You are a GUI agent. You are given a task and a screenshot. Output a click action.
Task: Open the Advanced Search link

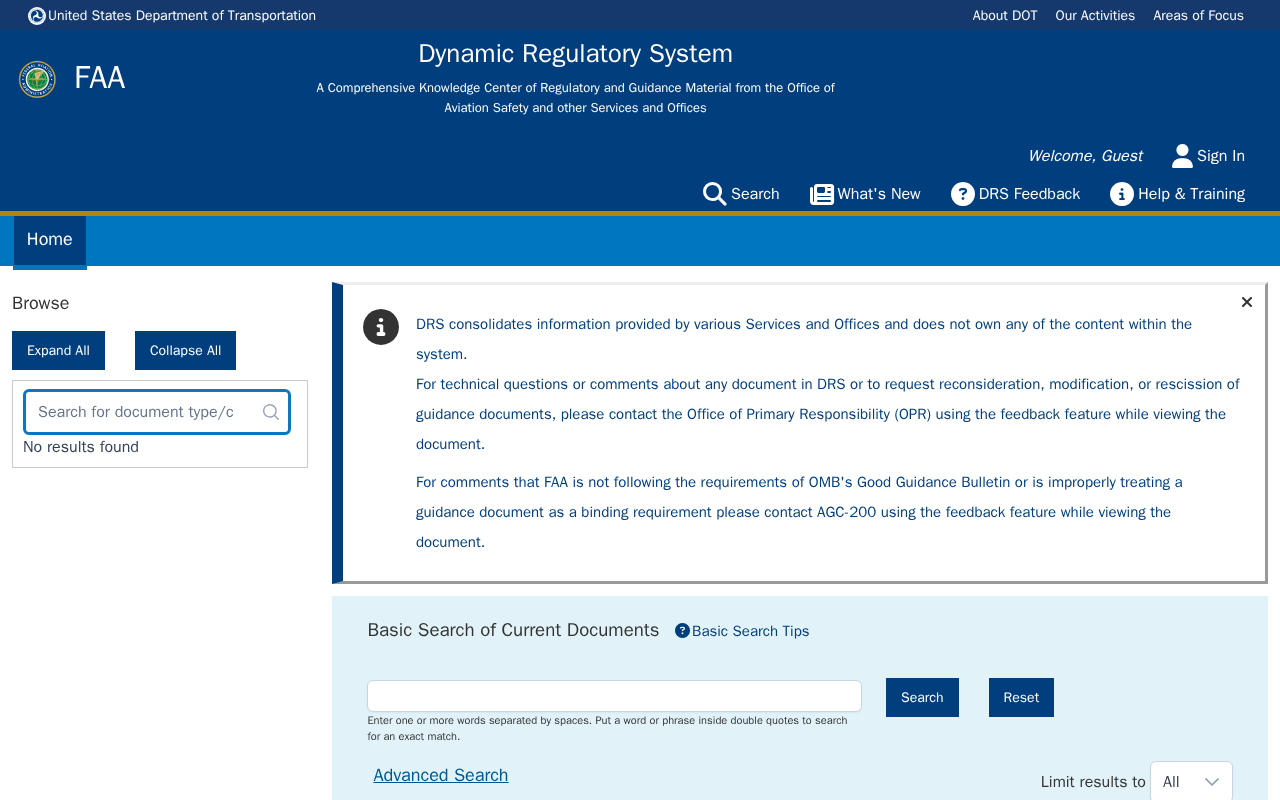[441, 775]
